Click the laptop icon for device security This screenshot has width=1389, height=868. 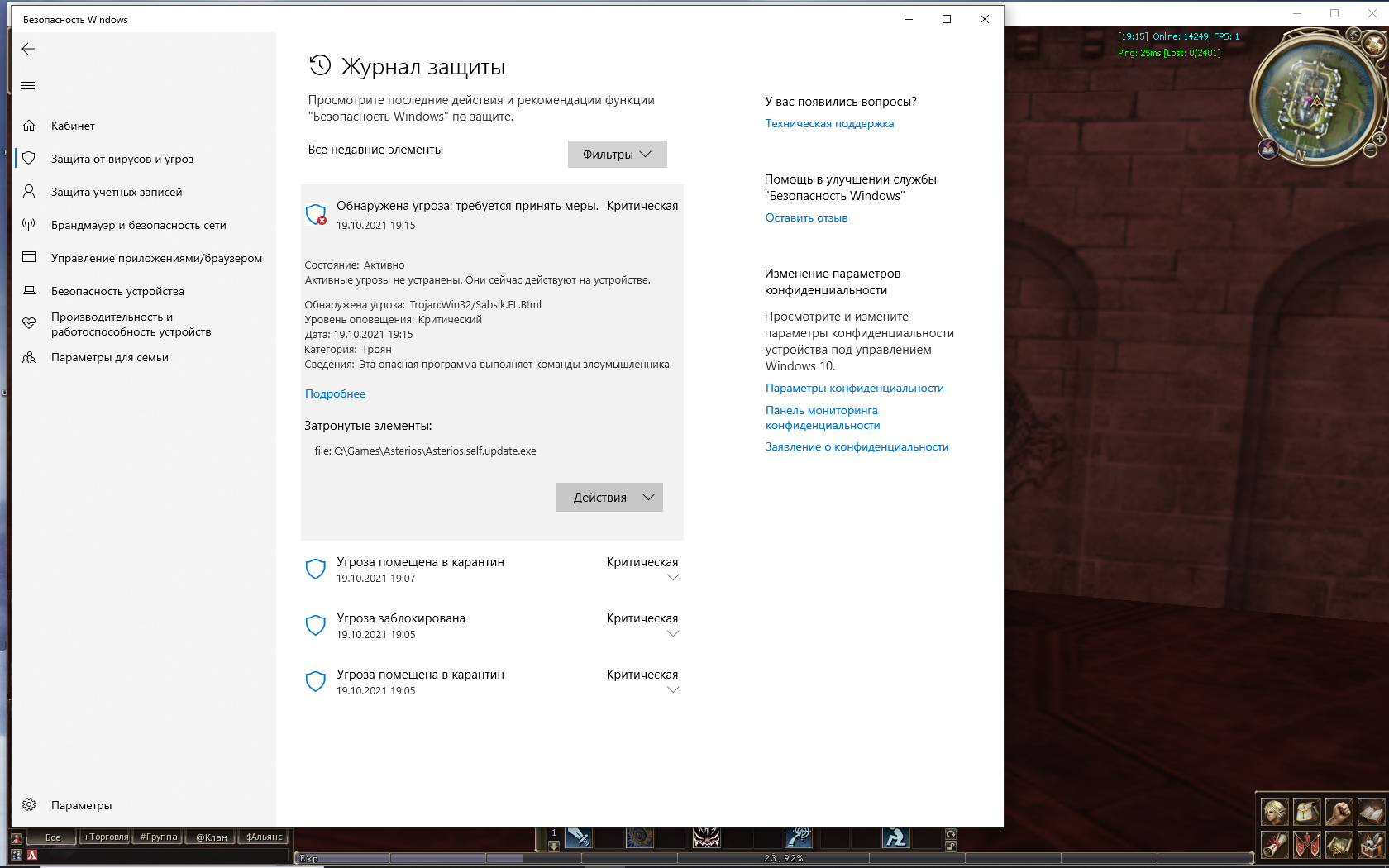(29, 290)
